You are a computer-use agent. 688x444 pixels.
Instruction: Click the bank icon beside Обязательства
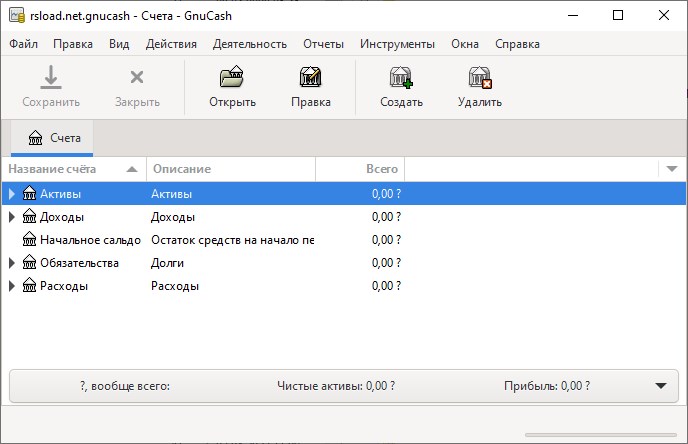click(29, 262)
